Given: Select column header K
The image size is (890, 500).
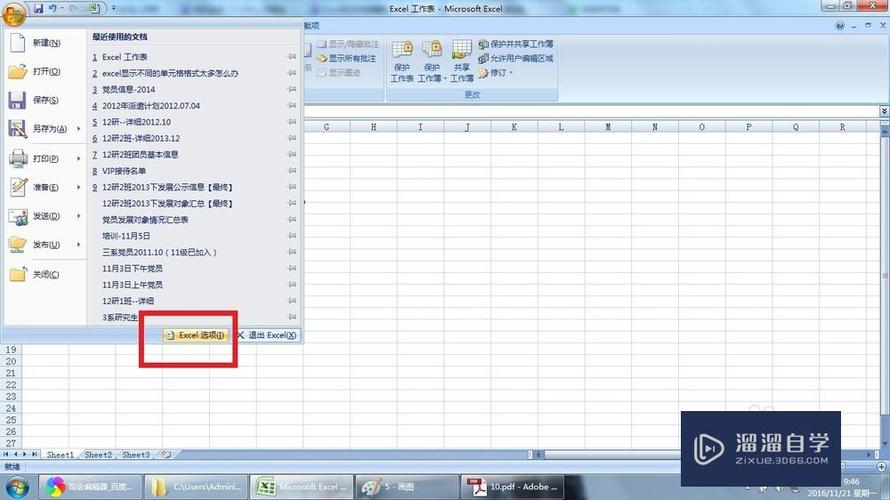Looking at the screenshot, I should pos(514,127).
